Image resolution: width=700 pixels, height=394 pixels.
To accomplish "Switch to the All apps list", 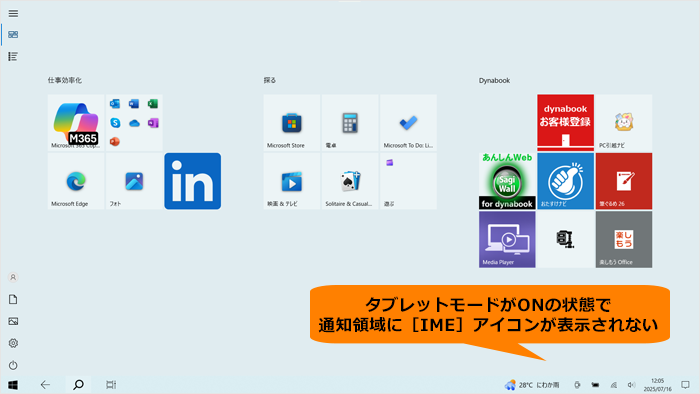I will click(13, 56).
